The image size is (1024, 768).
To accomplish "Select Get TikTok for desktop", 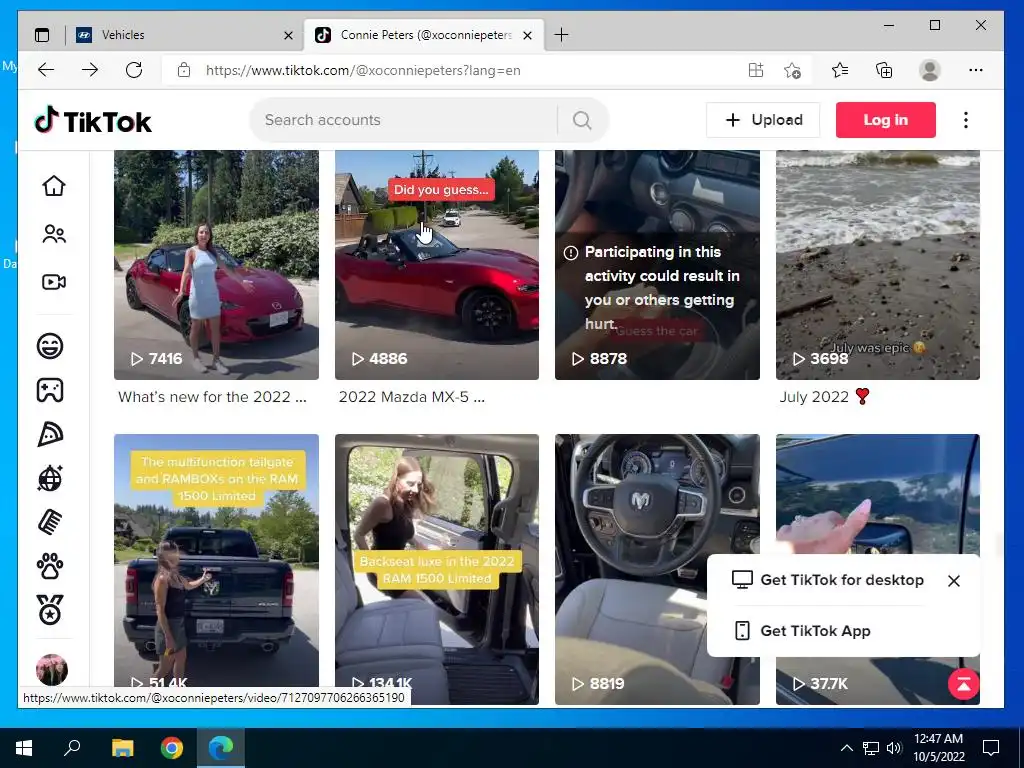I will (x=828, y=580).
